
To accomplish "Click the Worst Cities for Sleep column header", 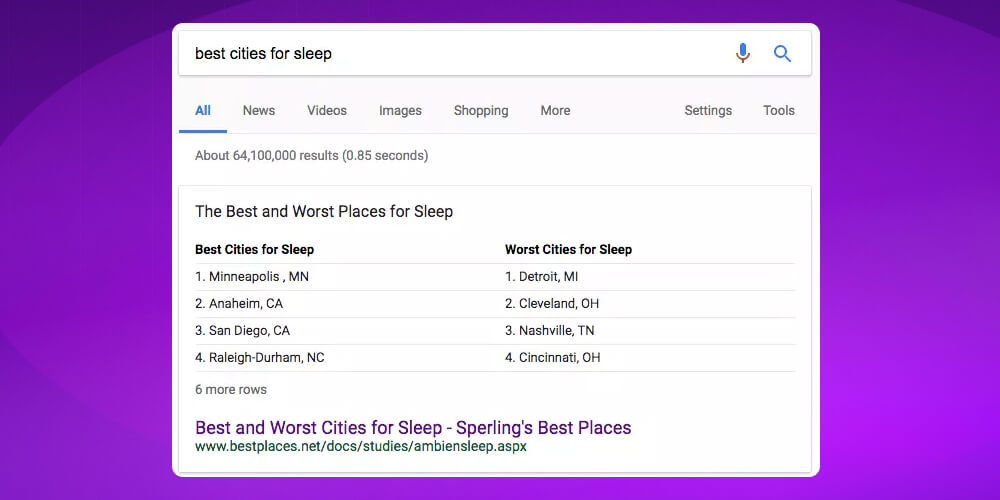I will coord(568,249).
